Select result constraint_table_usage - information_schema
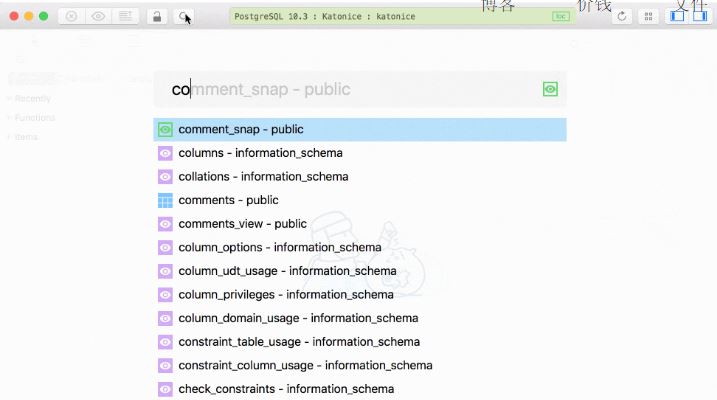Screen dimensions: 717x400 (x=360, y=342)
